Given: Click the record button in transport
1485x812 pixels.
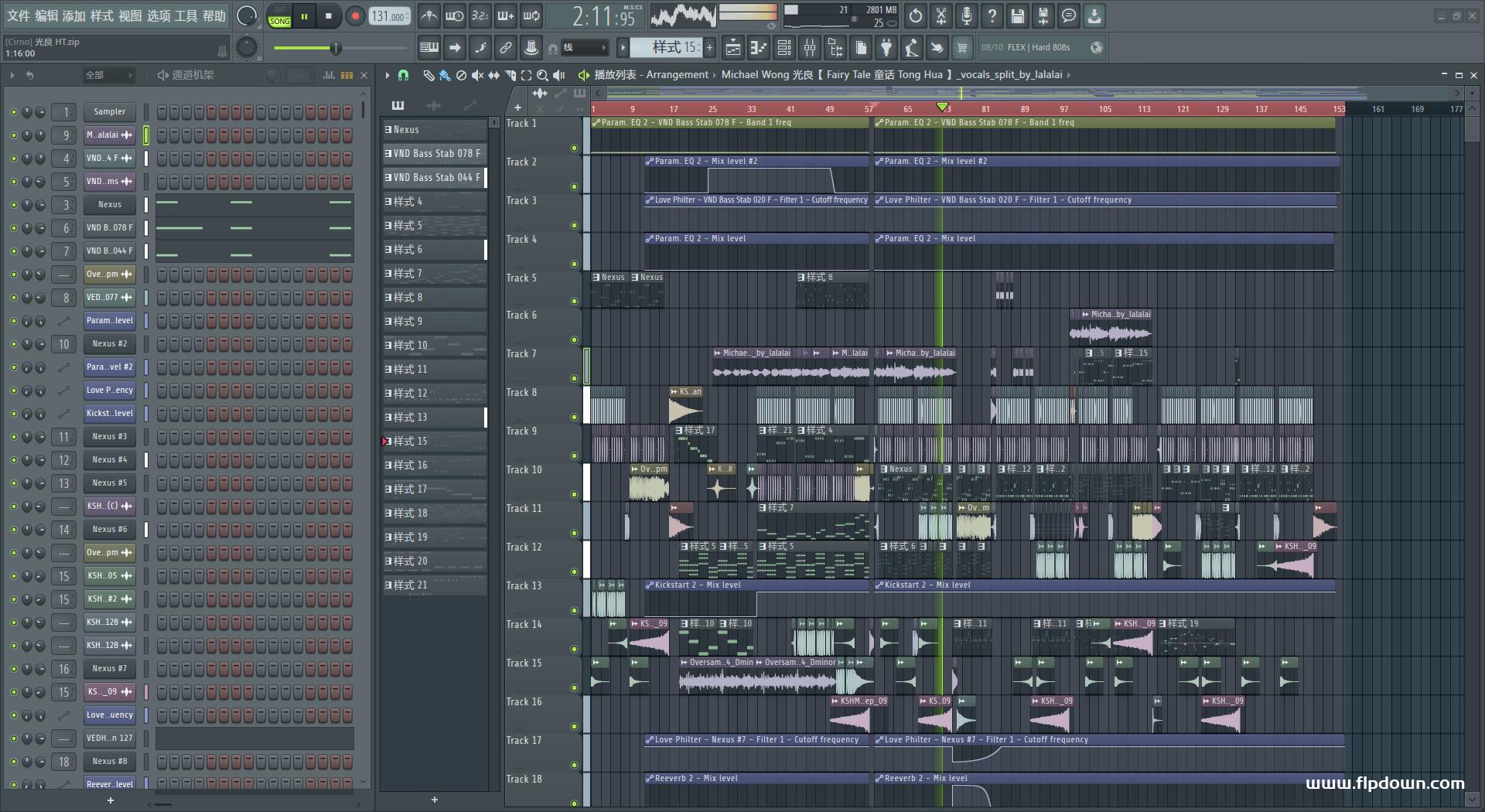Looking at the screenshot, I should (x=355, y=16).
